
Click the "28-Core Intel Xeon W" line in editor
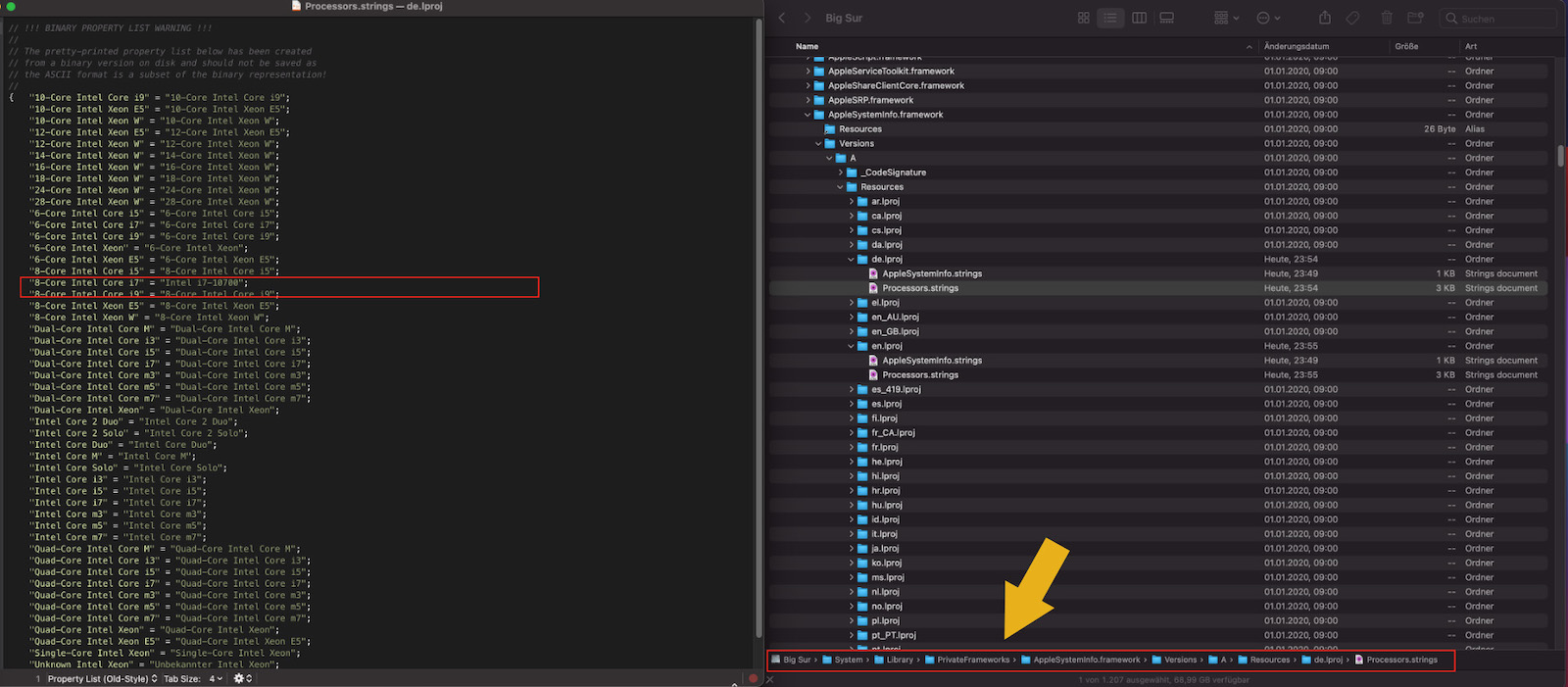154,202
